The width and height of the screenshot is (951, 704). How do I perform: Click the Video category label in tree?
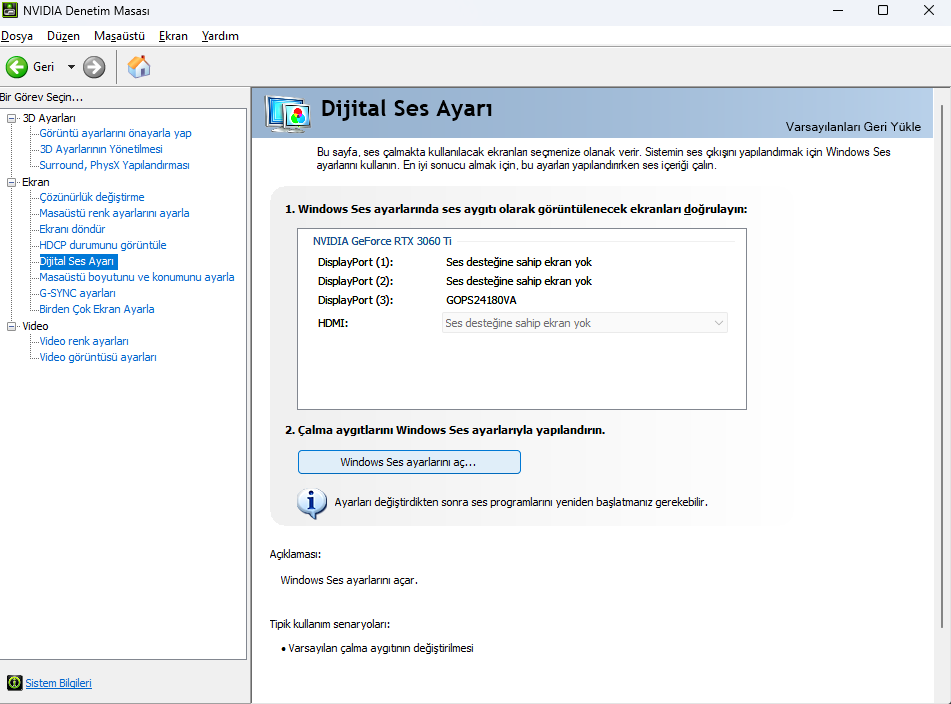(x=35, y=326)
